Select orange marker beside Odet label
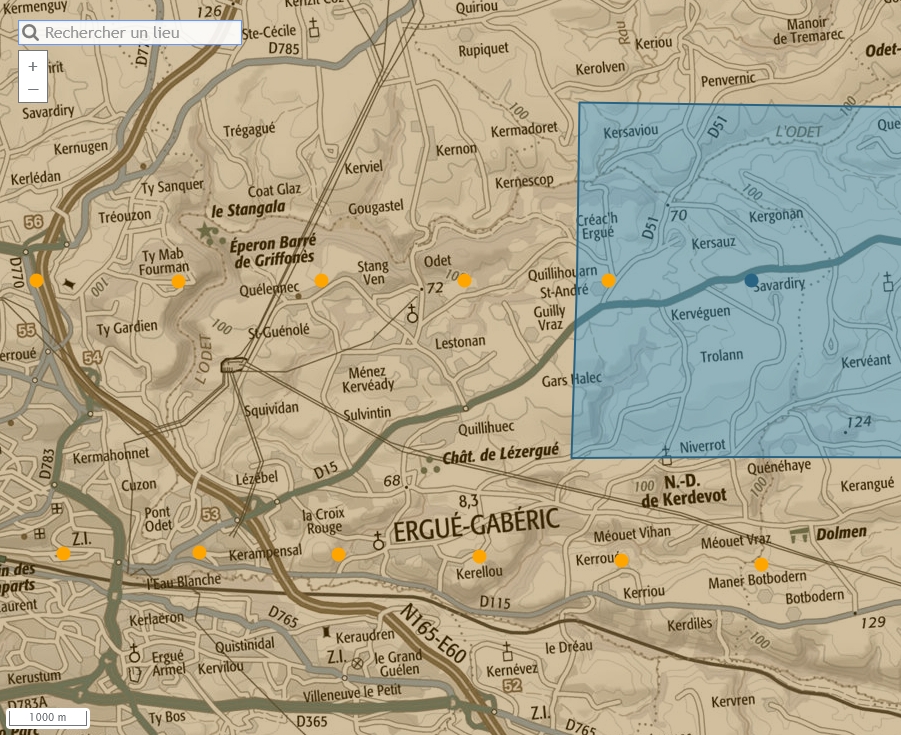Viewport: 901px width, 735px height. tap(465, 280)
